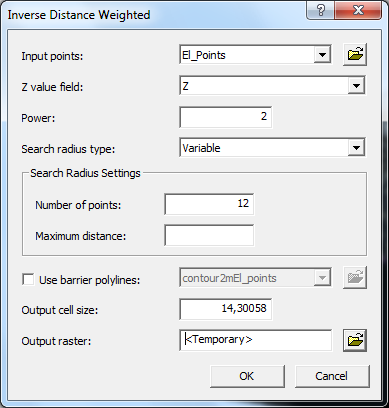Click the 'Maximum distance:' label
This screenshot has height=408, width=389.
coord(81,236)
